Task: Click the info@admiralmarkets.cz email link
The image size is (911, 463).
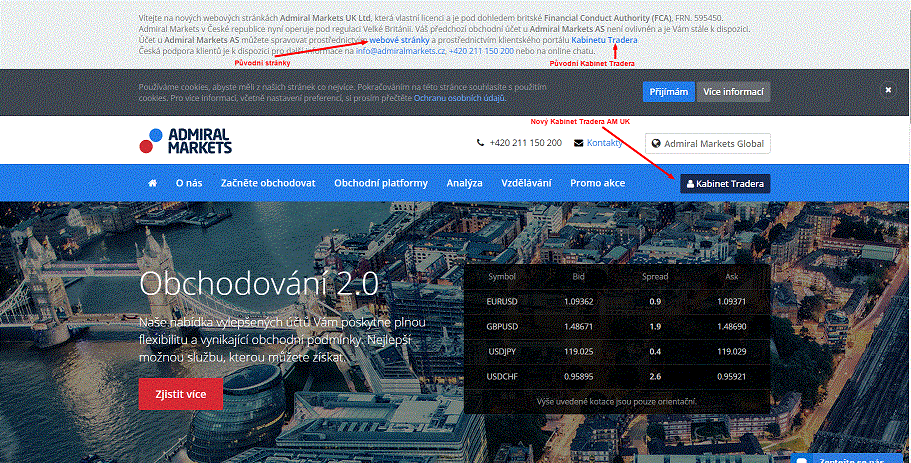Action: tap(401, 51)
